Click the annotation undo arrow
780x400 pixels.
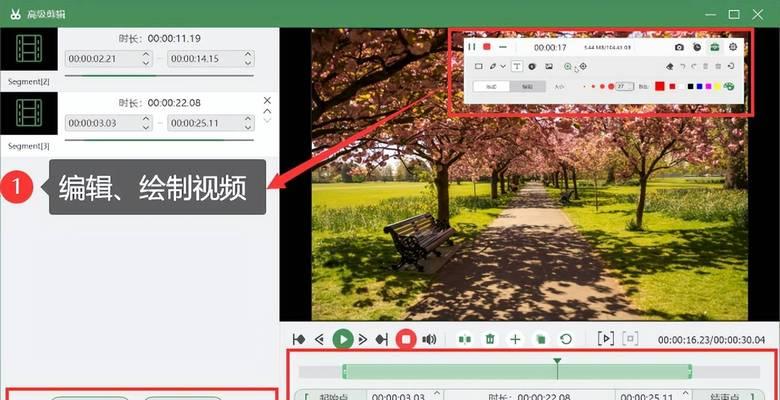[682, 66]
